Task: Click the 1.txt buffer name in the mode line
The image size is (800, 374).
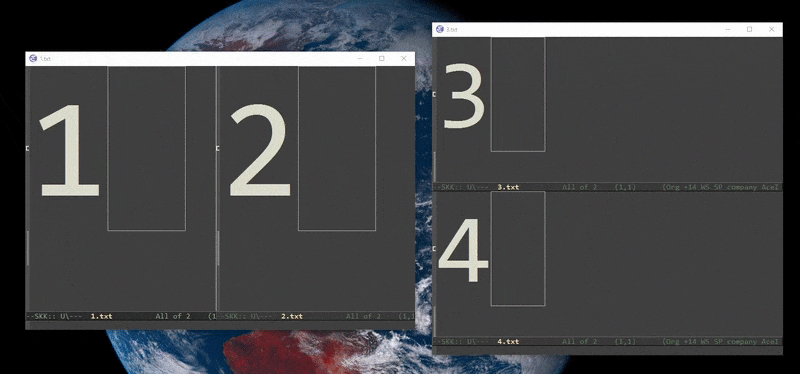Action: click(x=102, y=316)
